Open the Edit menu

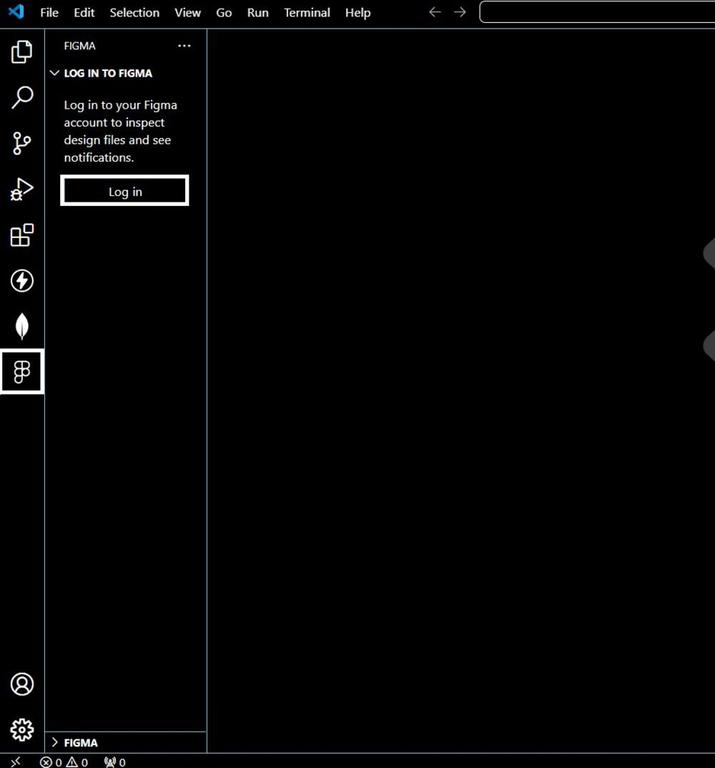click(84, 13)
